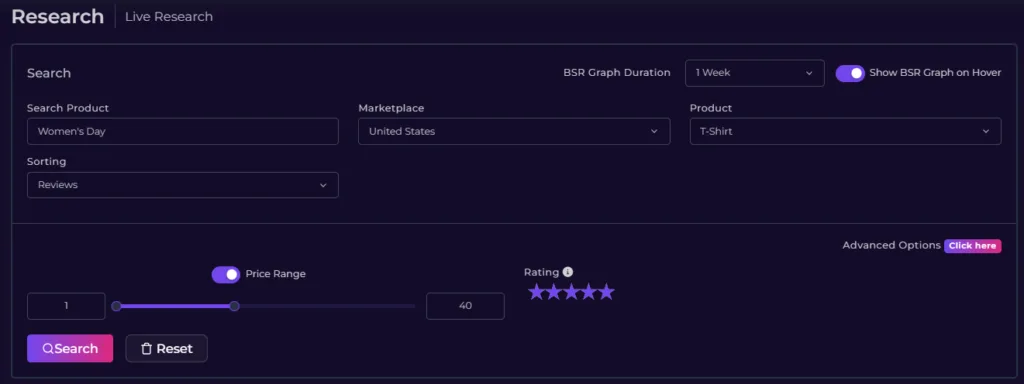Image resolution: width=1024 pixels, height=384 pixels.
Task: Disable the Price Range toggle
Action: tap(226, 274)
